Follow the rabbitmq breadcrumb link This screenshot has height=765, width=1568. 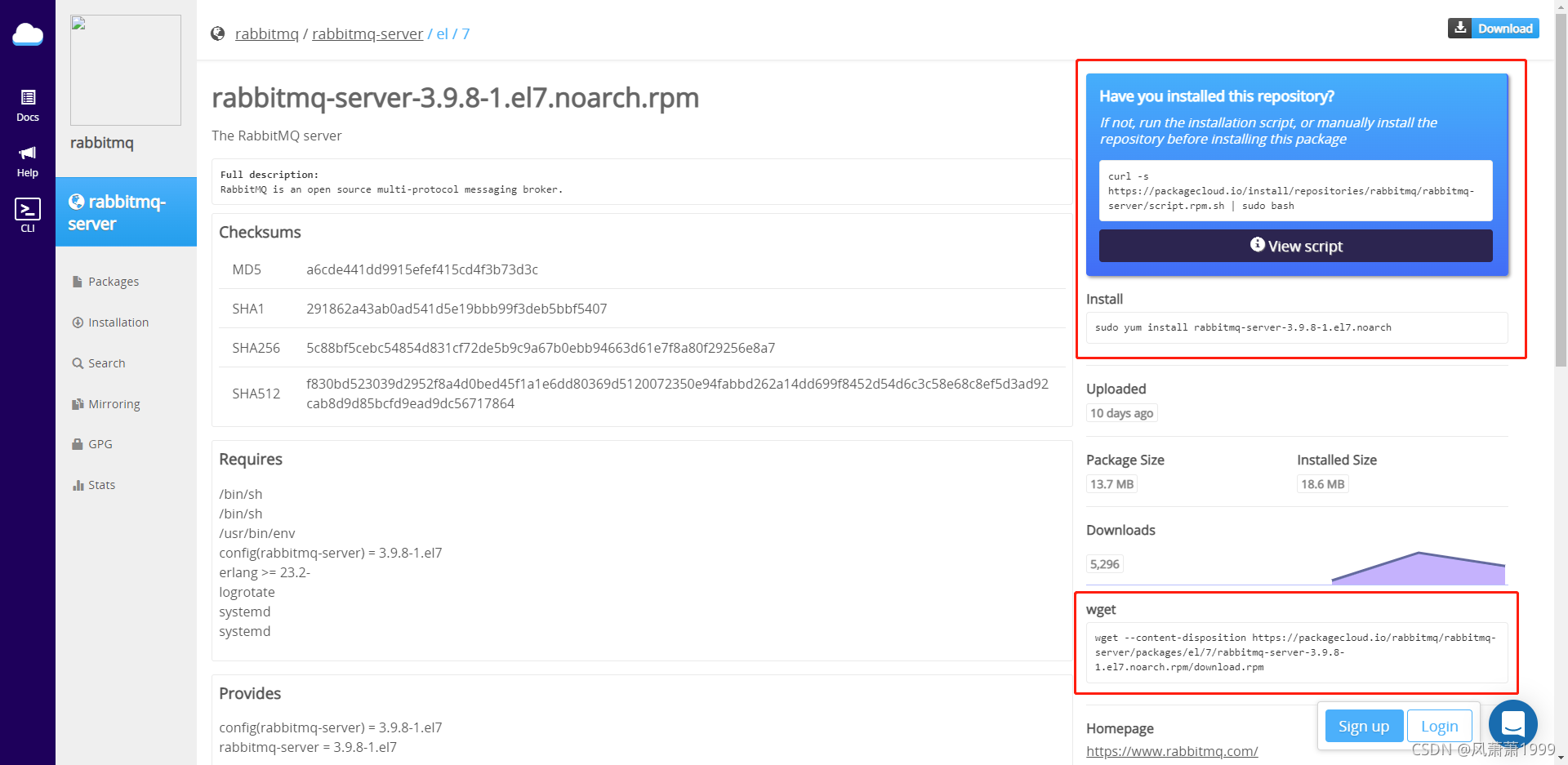point(266,33)
